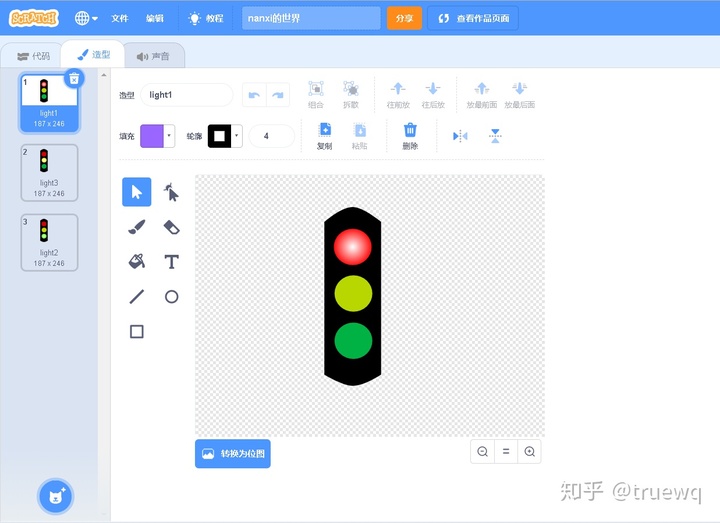
Task: Click the orange 分享 (Share) button
Action: coord(404,18)
